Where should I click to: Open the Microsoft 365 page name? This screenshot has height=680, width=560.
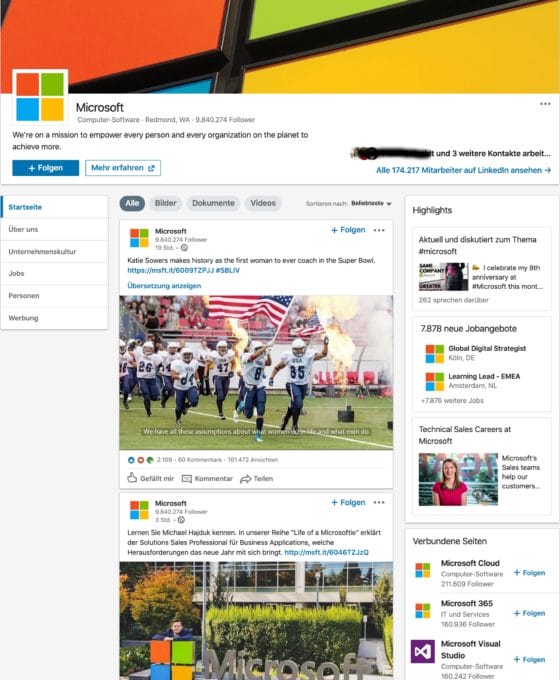(467, 603)
